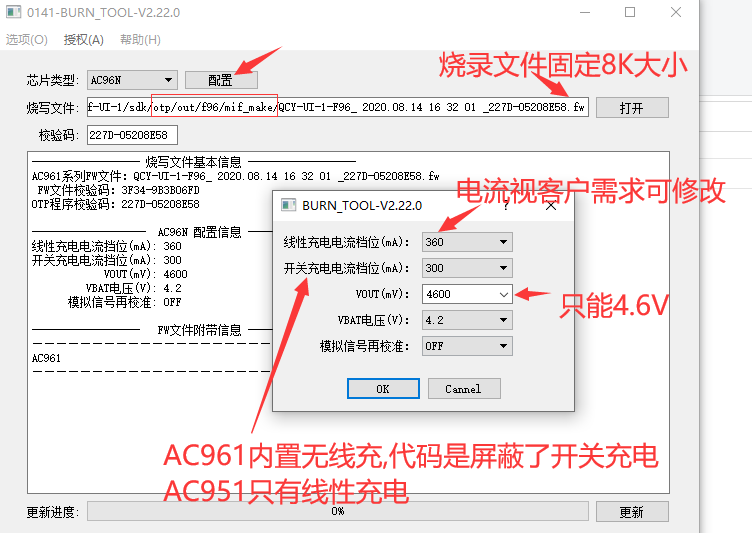Click the dialog help question mark
The height and width of the screenshot is (533, 752).
point(506,206)
